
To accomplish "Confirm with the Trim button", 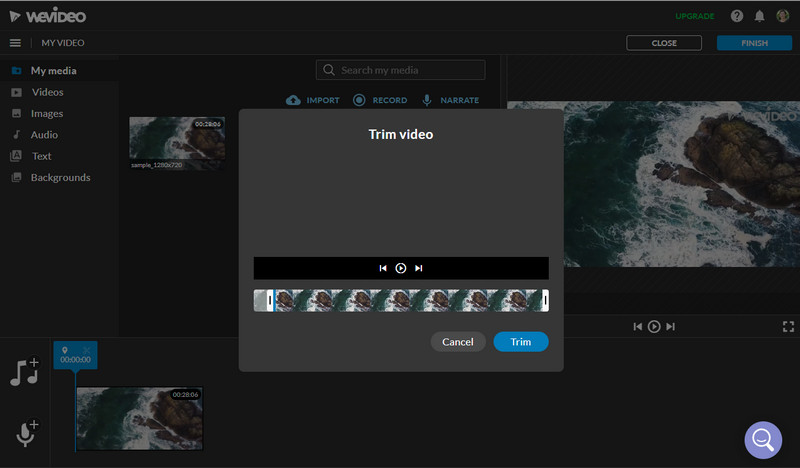I will tap(521, 342).
